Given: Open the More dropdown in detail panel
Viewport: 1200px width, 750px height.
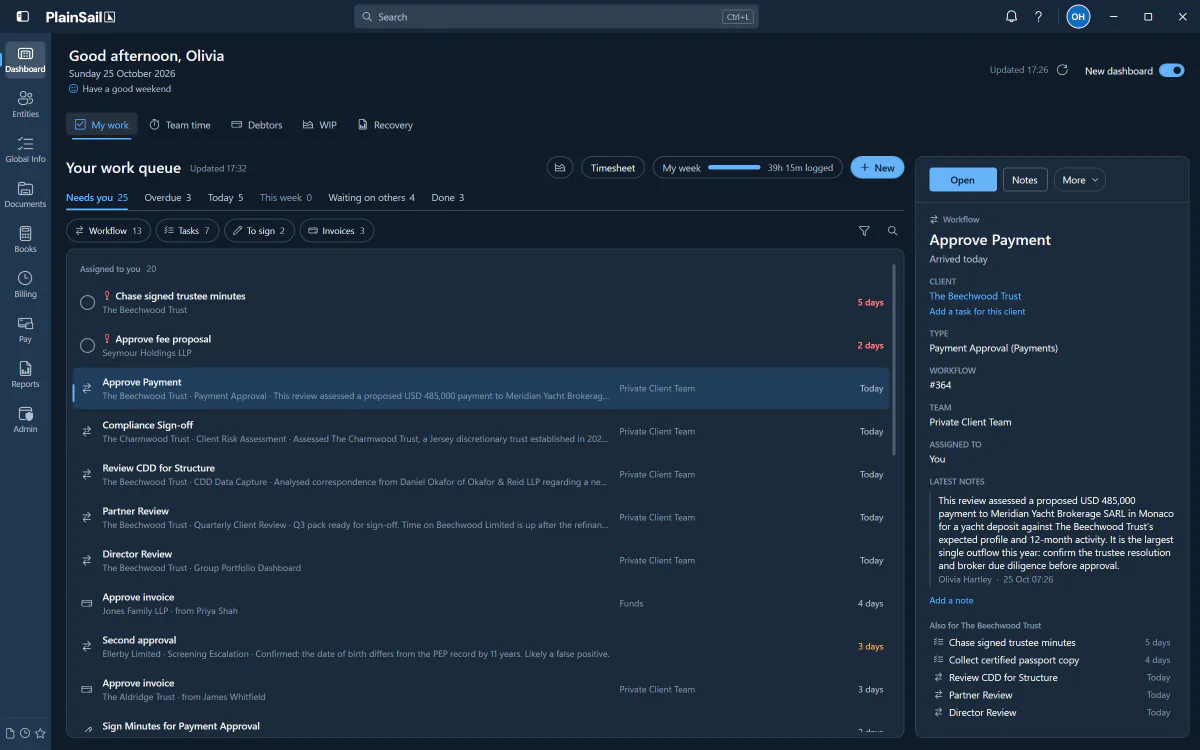Looking at the screenshot, I should [1080, 180].
